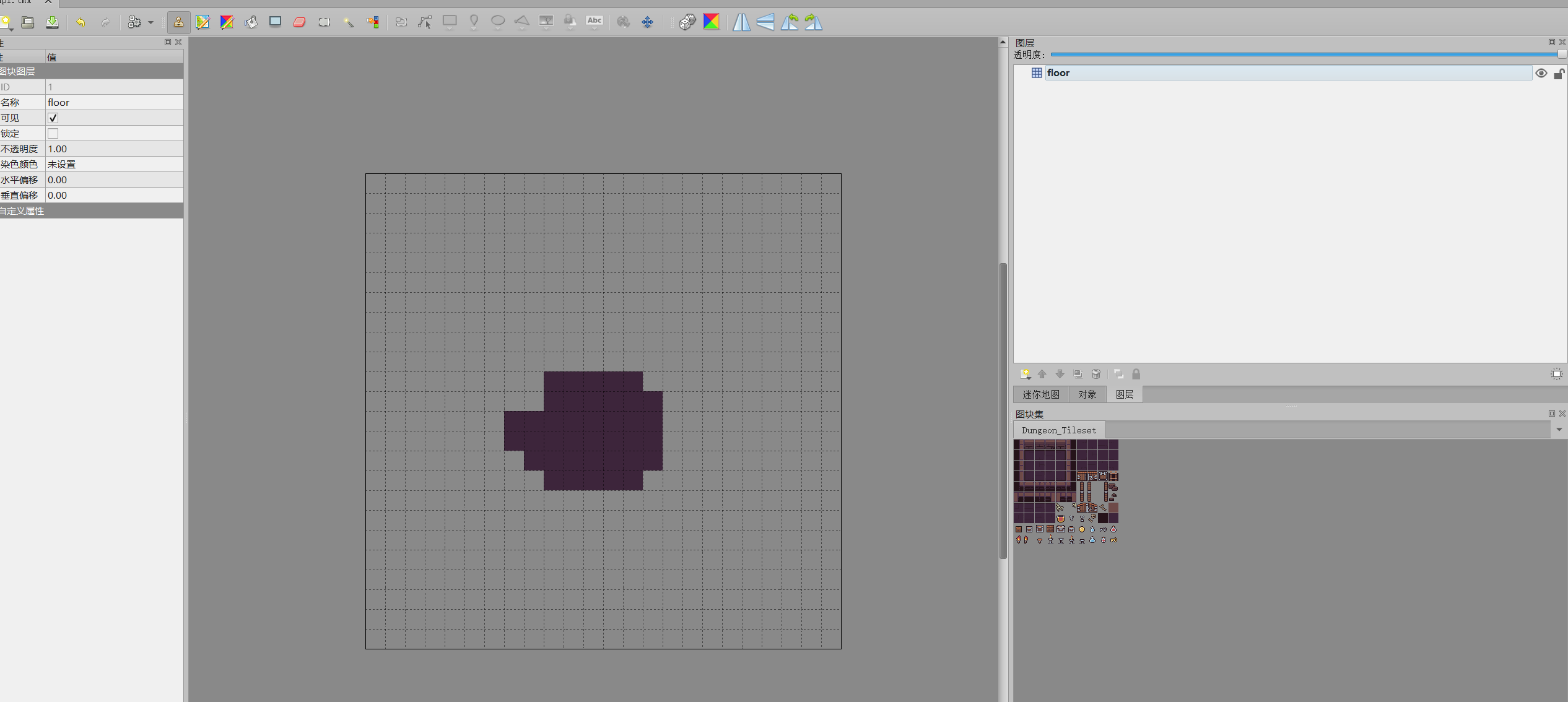Check the 锁定 lock checkbox
Screen dimensions: 1568x702
pyautogui.click(x=53, y=133)
